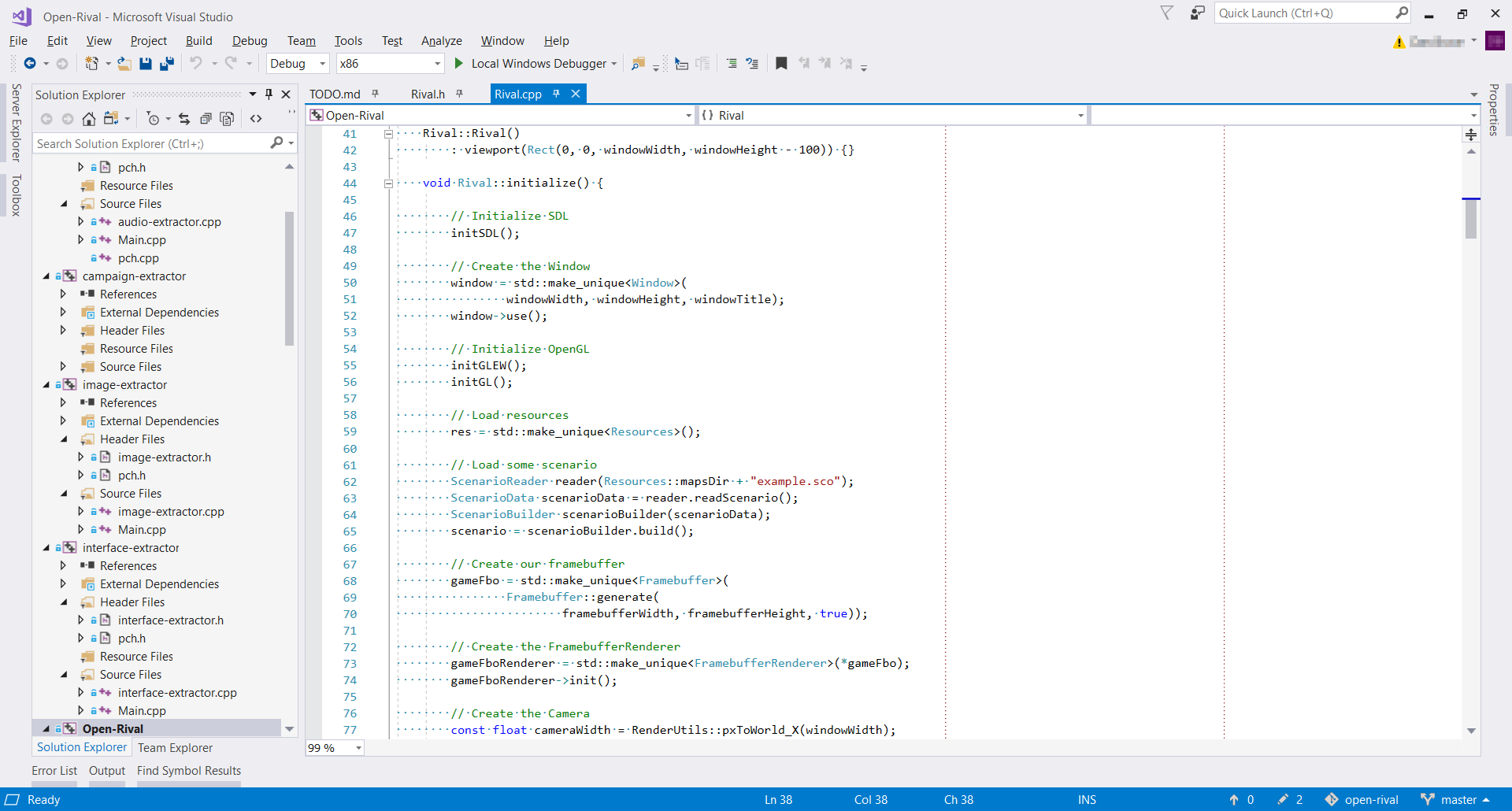Viewport: 1512px width, 811px height.
Task: Click the Send Feedback person icon
Action: (x=1198, y=13)
